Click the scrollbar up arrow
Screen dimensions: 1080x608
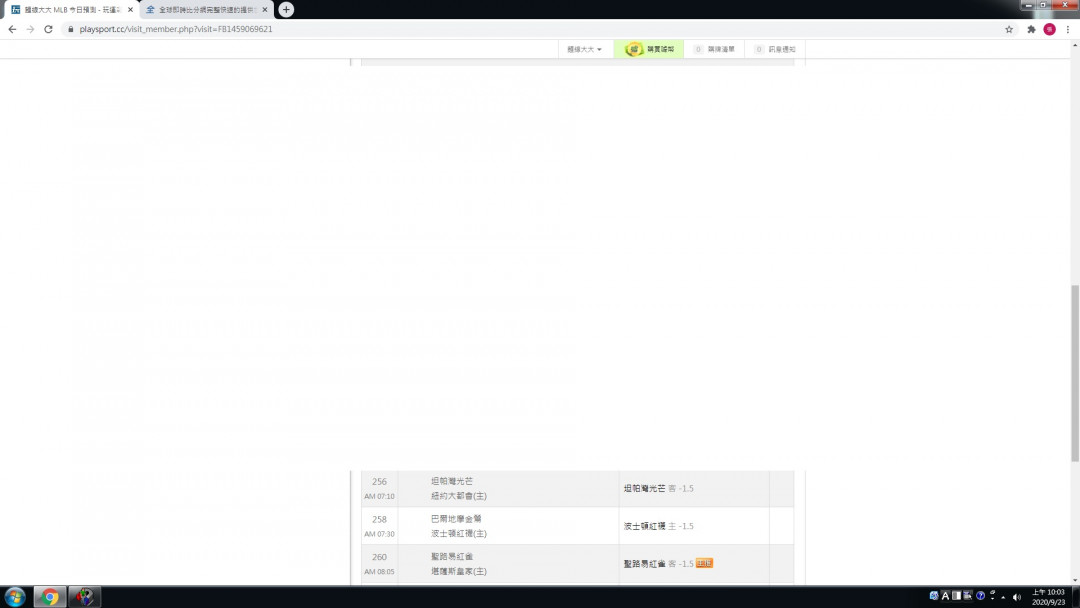coord(1074,44)
